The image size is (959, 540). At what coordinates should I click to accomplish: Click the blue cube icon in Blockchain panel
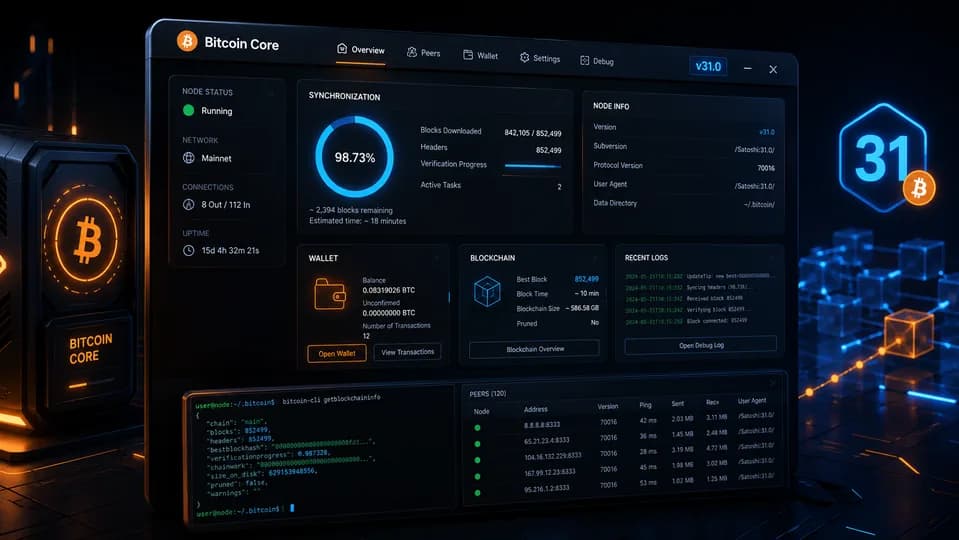click(487, 290)
